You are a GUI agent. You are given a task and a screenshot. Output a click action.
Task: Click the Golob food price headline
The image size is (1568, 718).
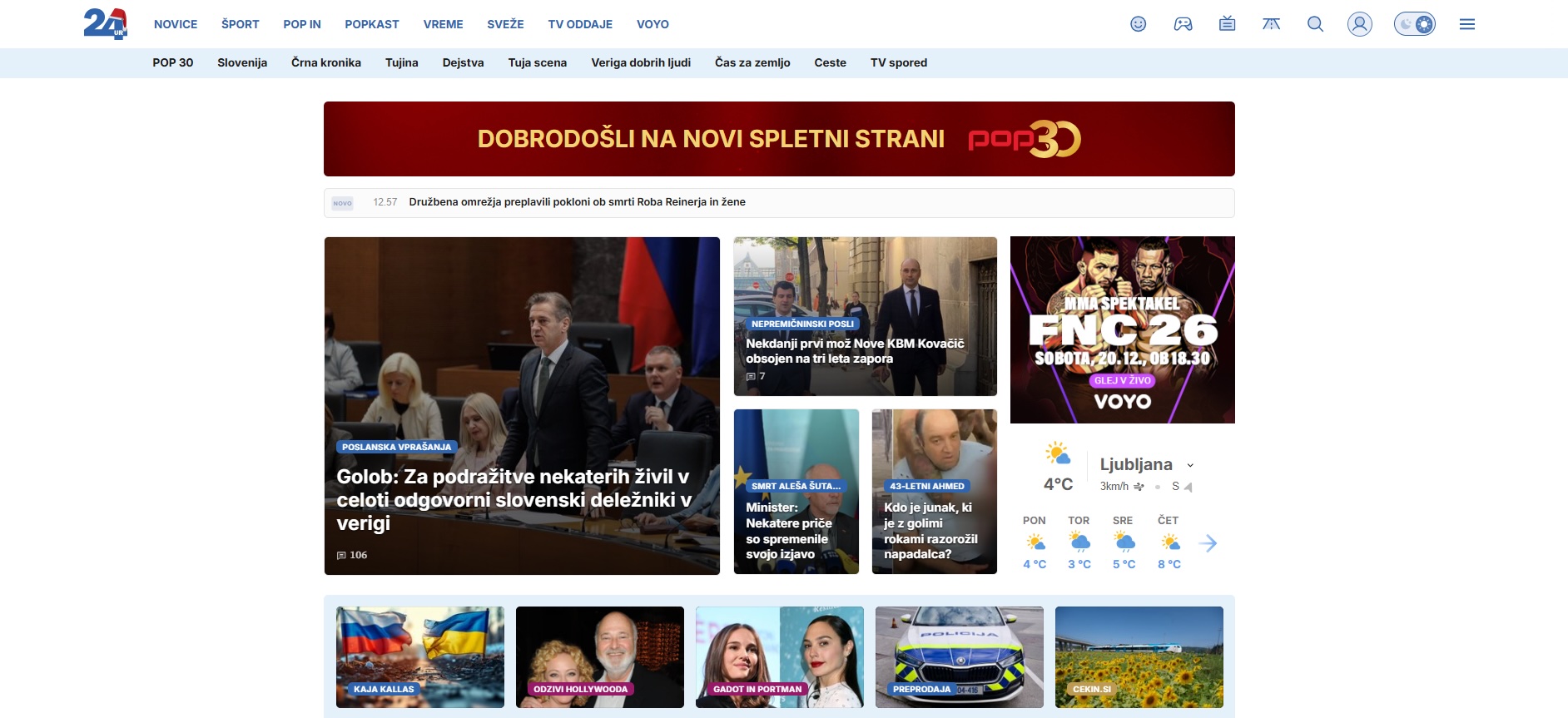pyautogui.click(x=514, y=499)
